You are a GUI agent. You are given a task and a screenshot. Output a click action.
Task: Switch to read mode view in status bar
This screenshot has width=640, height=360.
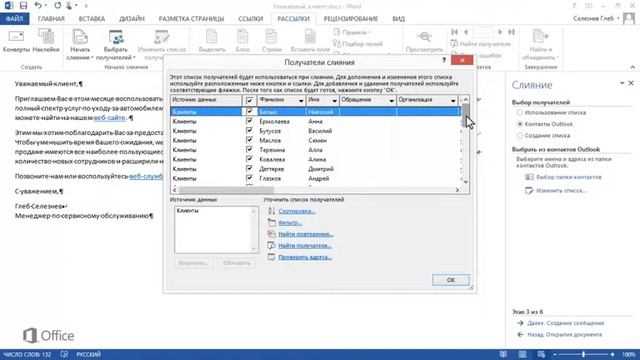tap(503, 354)
